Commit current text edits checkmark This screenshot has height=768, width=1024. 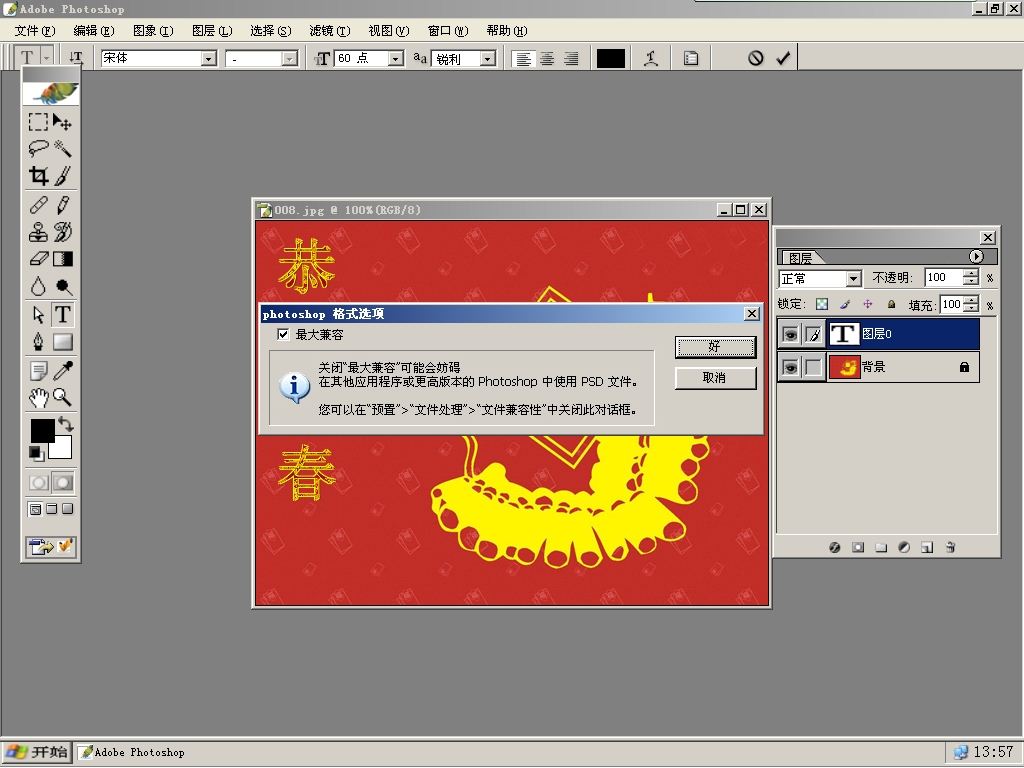783,58
